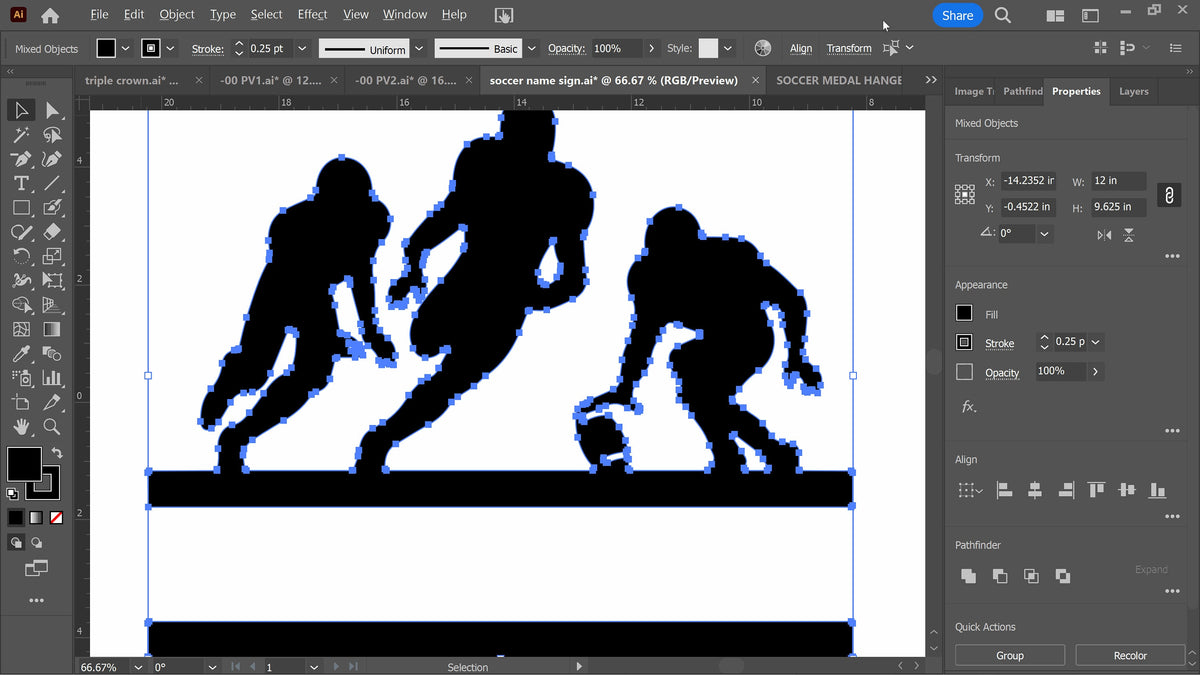Click the Fill swatch in Appearance panel
This screenshot has height=675, width=1200.
tap(964, 314)
